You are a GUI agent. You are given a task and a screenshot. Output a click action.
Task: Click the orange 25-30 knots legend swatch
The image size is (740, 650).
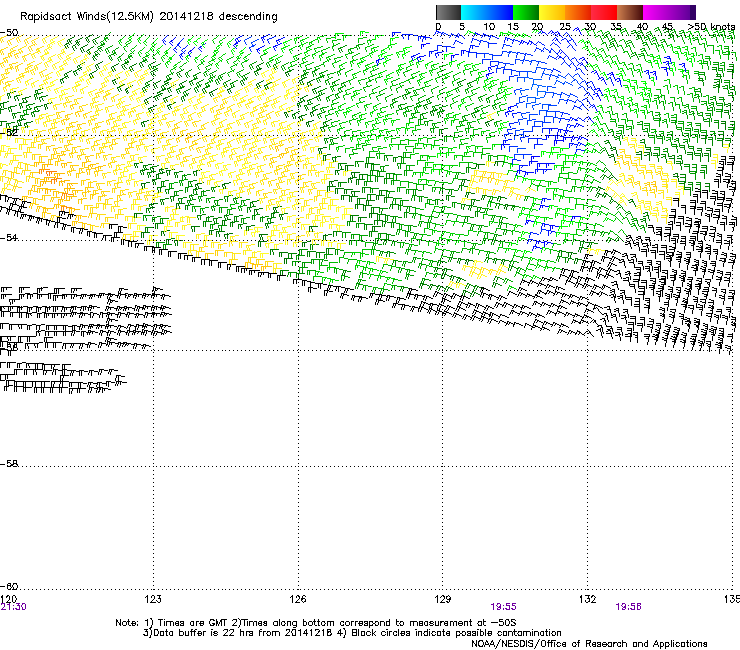click(578, 12)
